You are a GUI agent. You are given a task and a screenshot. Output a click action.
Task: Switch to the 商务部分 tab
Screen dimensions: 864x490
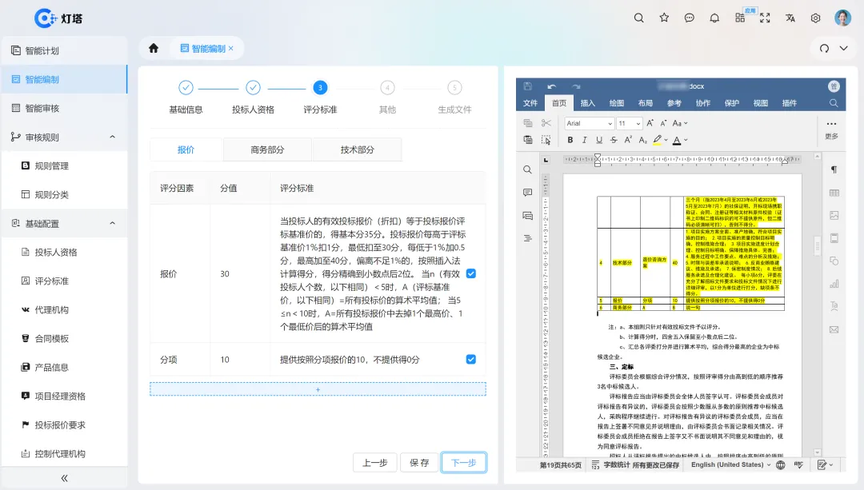[x=267, y=150]
